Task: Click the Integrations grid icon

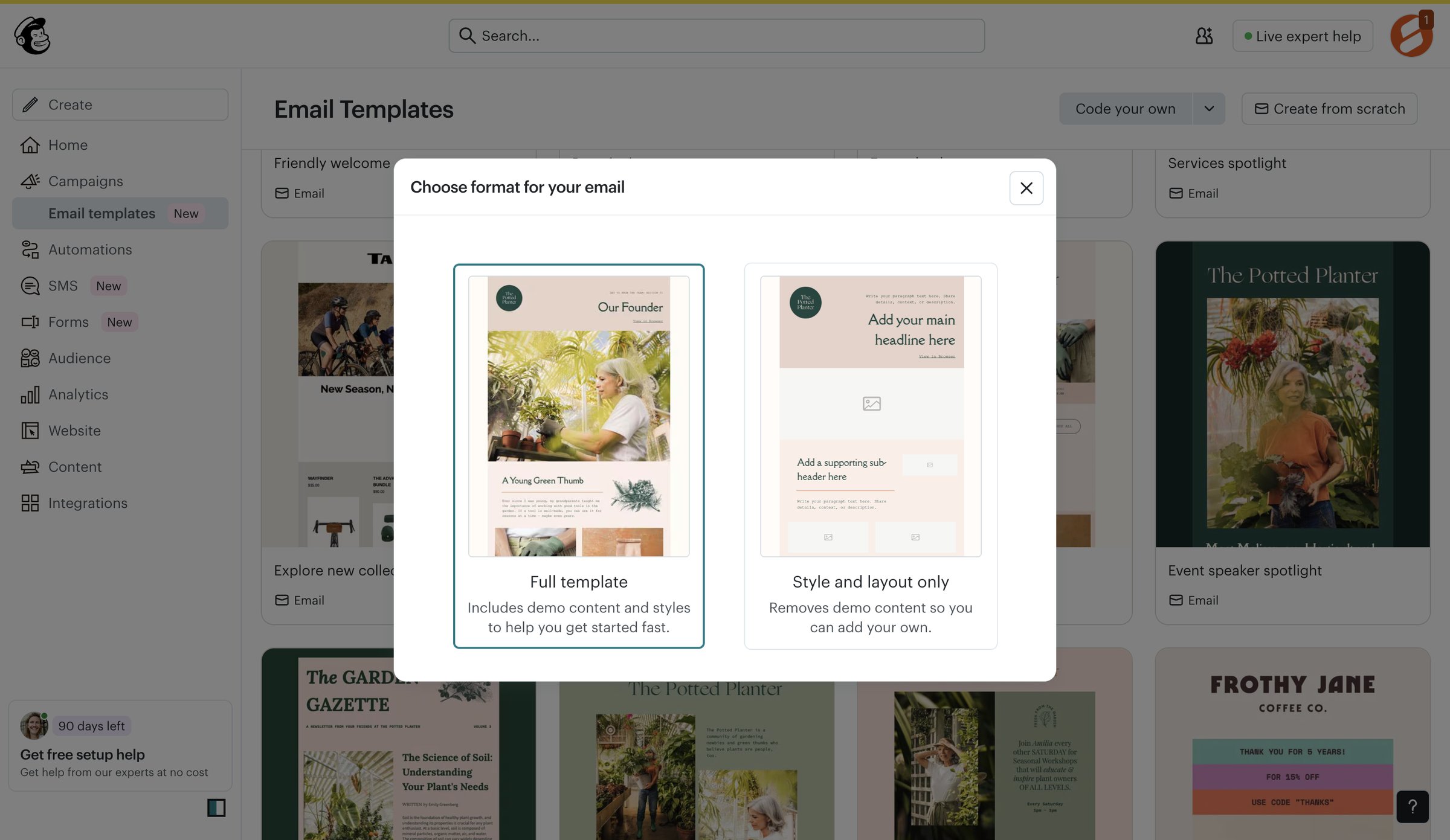Action: (30, 503)
